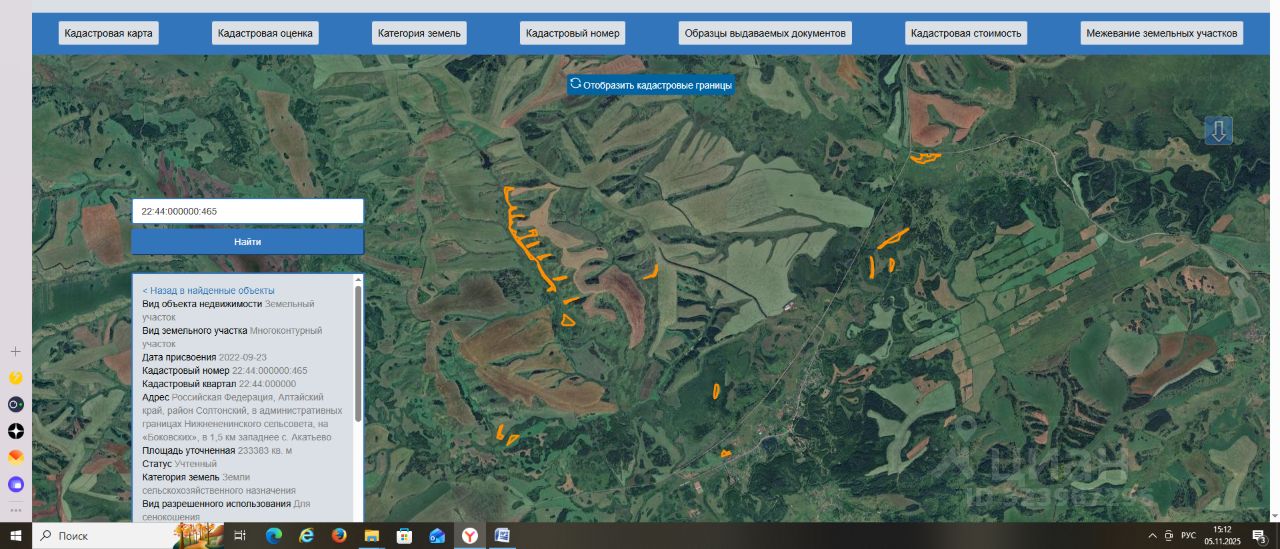The width and height of the screenshot is (1280, 549).
Task: Go back via '< Назад в найденные объекты'
Action: tap(208, 290)
